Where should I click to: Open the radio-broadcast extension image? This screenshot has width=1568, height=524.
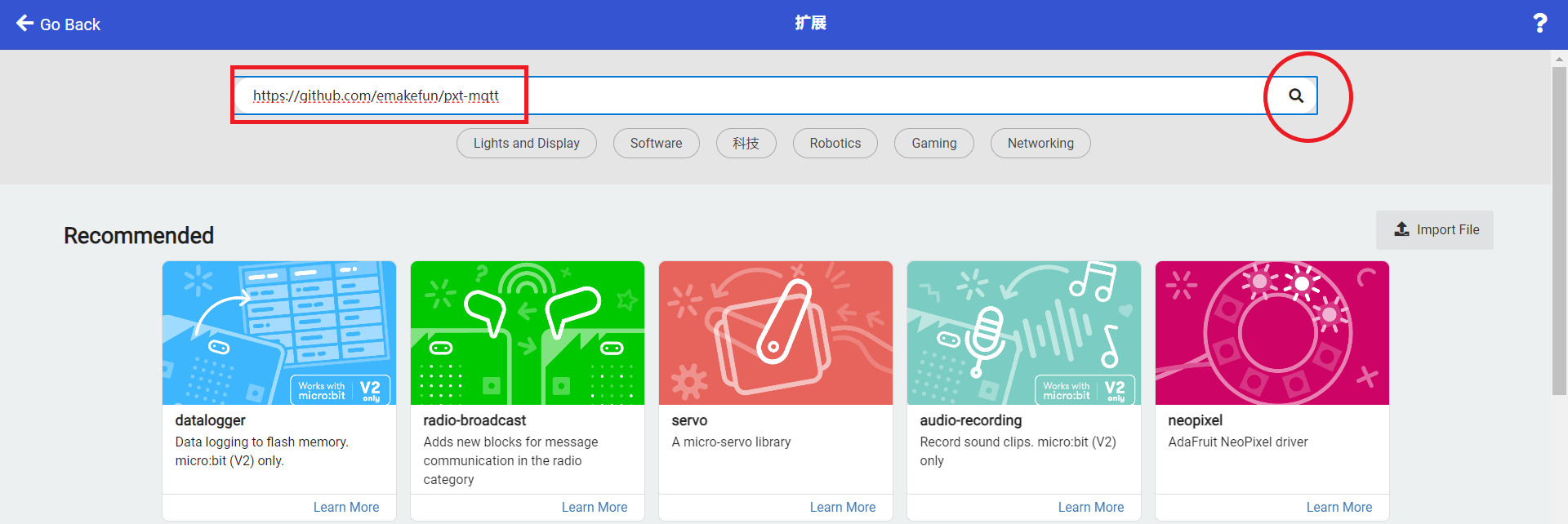[528, 333]
